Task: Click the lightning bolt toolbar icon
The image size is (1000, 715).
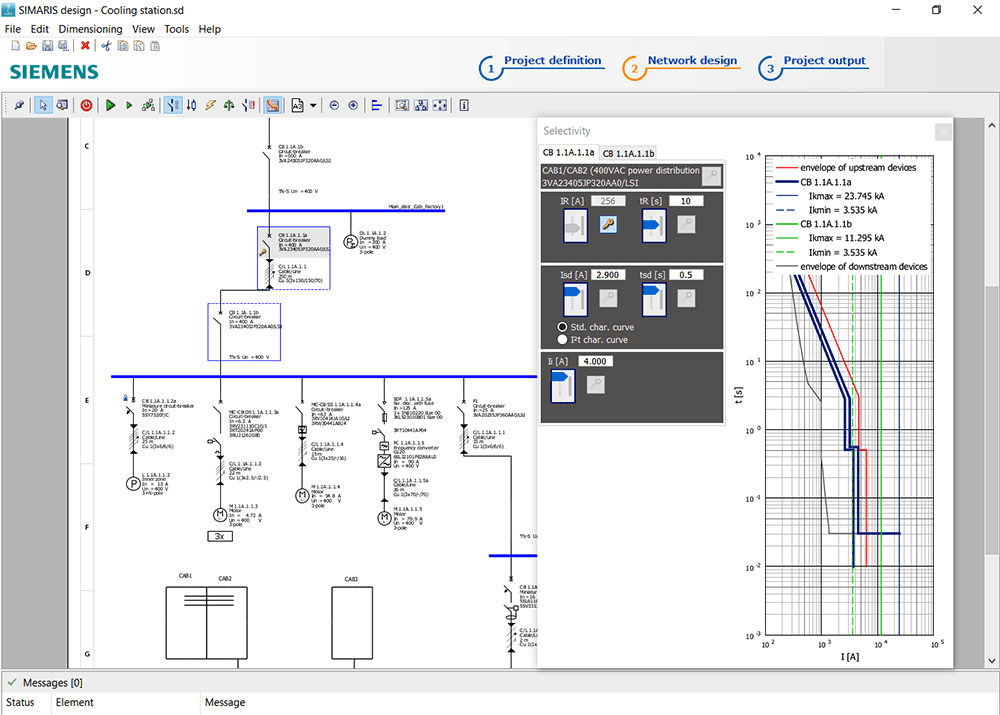Action: (210, 105)
